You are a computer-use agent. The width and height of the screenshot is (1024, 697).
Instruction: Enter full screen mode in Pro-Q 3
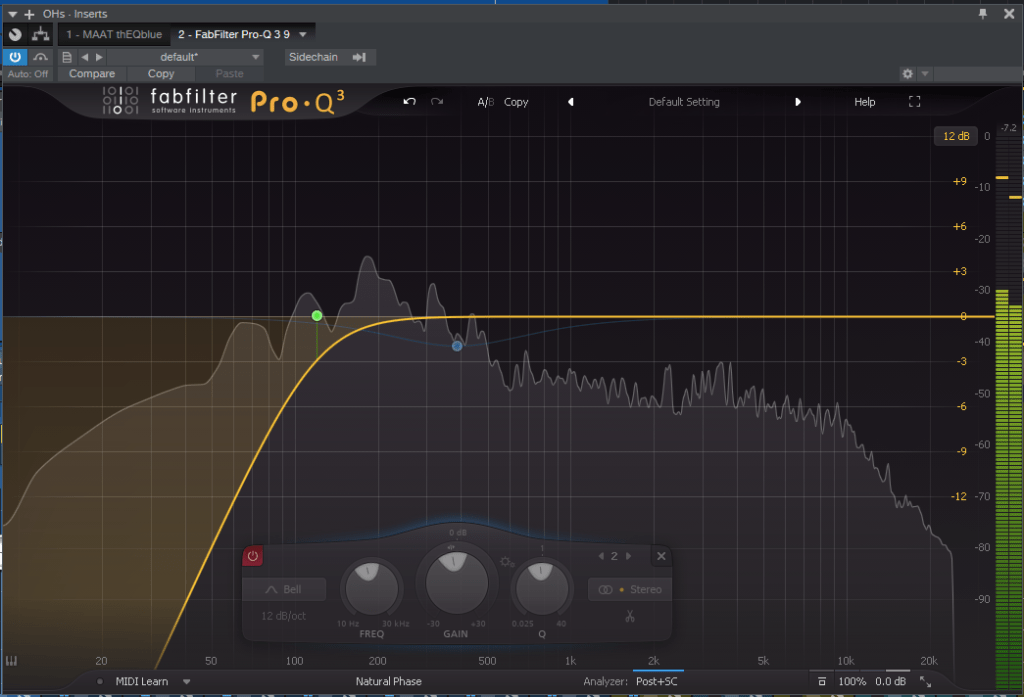click(914, 102)
